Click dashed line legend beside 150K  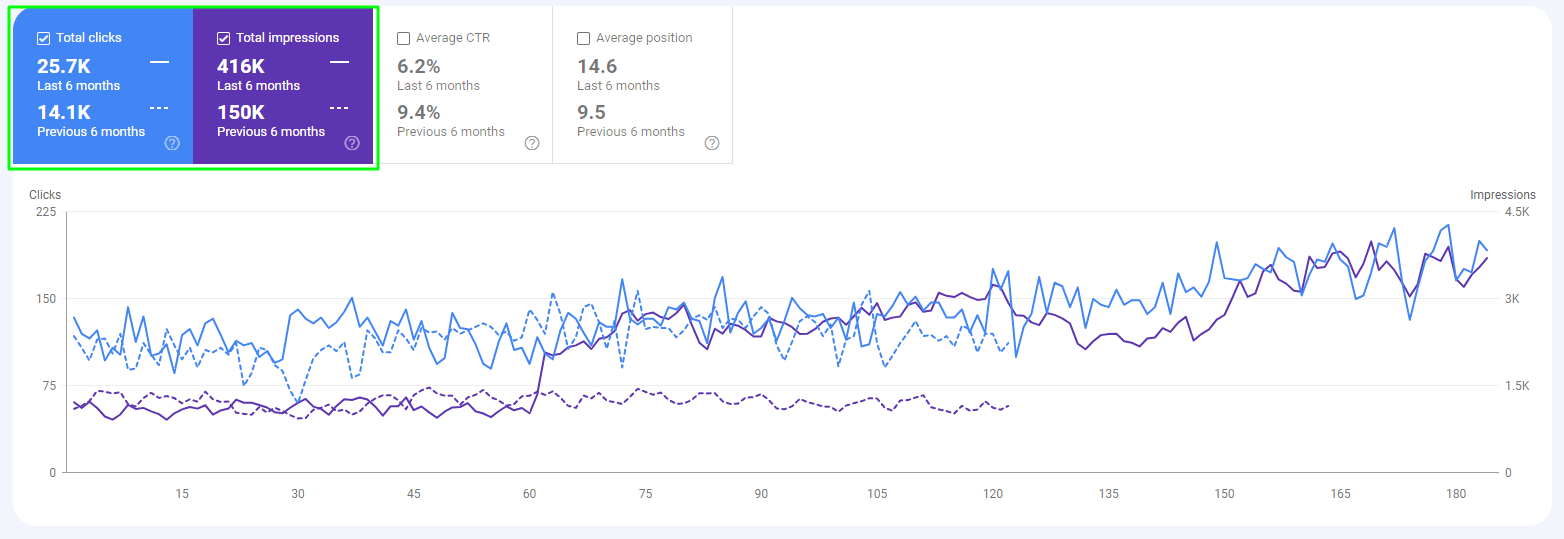[x=339, y=107]
